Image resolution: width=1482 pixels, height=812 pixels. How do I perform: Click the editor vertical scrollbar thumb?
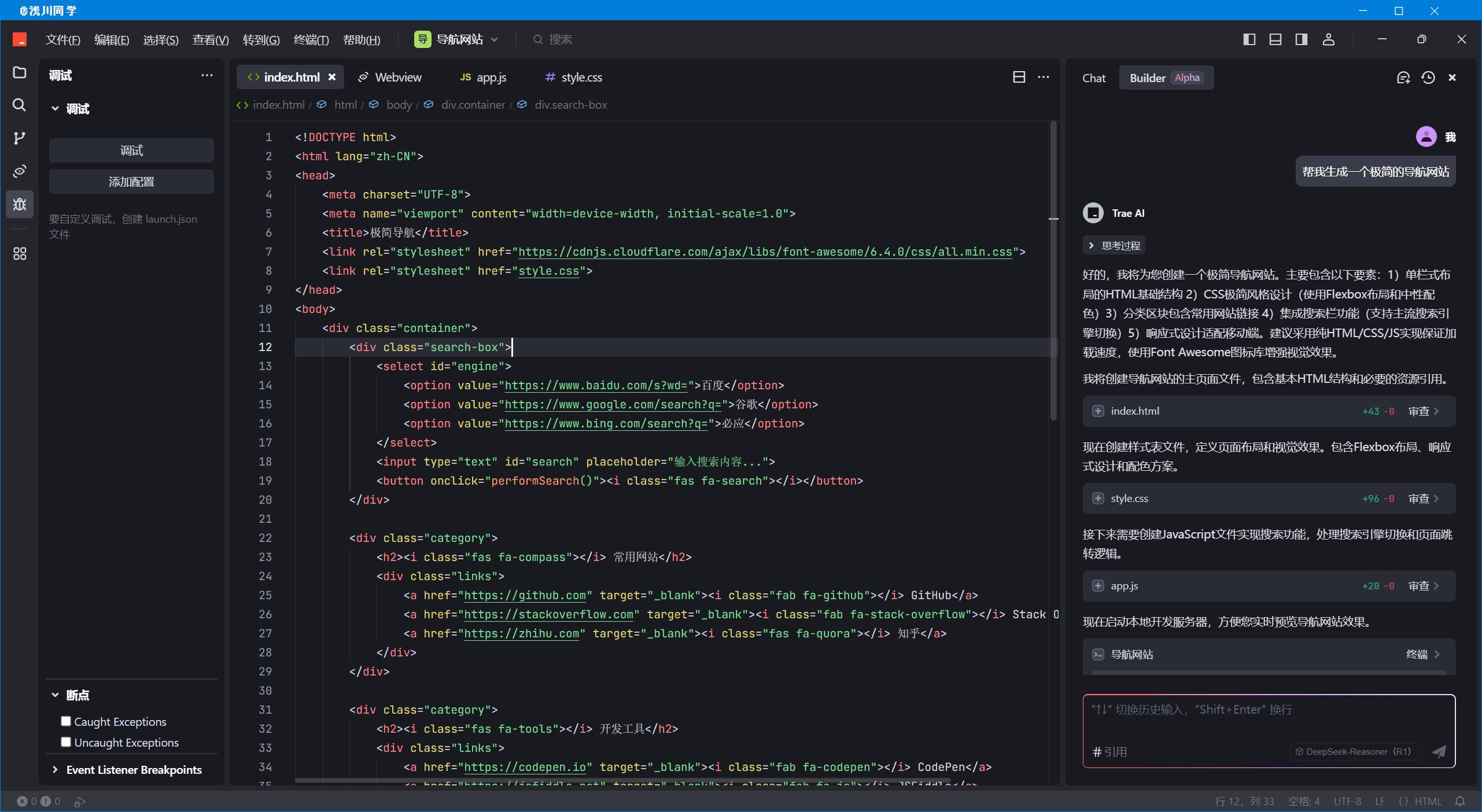pos(1053,270)
